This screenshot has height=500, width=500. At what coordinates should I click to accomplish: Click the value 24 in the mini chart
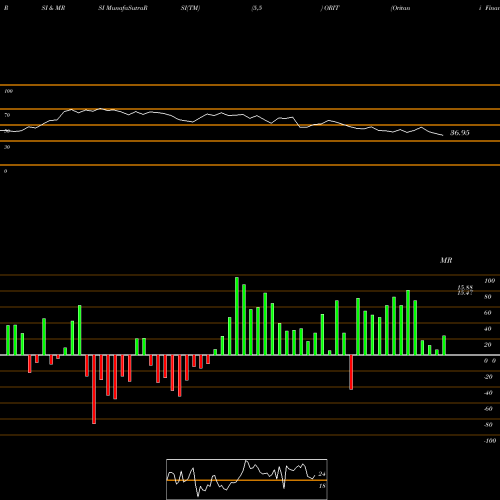(322, 474)
